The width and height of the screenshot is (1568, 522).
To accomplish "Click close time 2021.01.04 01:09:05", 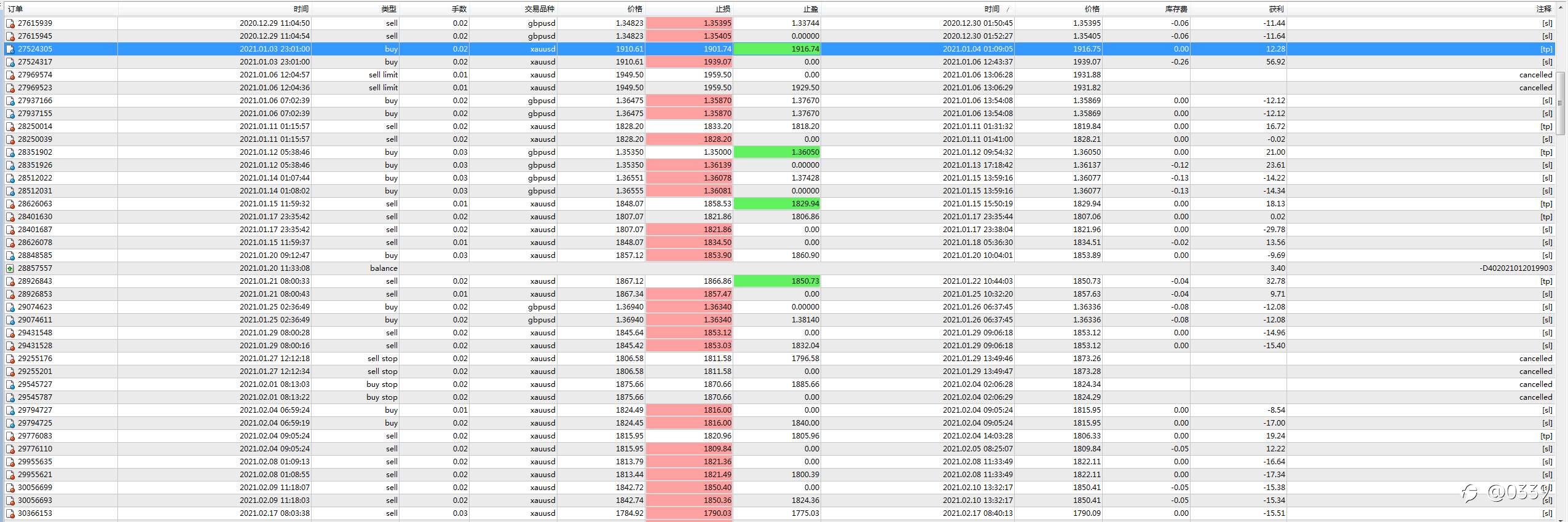I will pyautogui.click(x=978, y=49).
